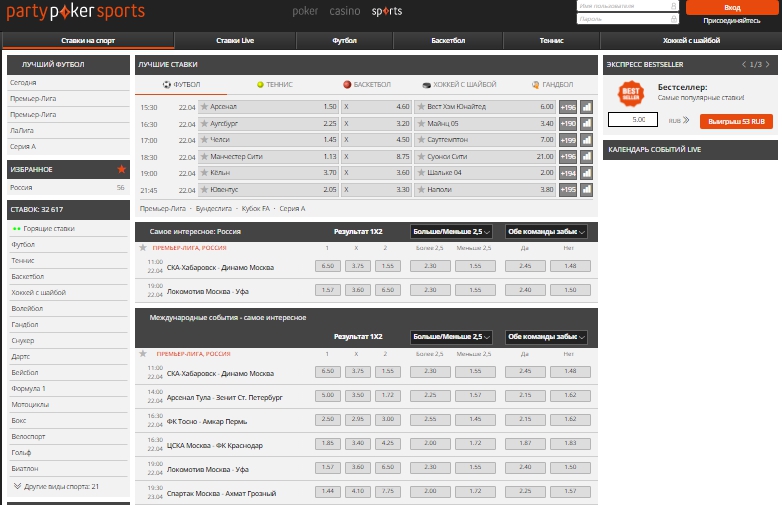Click the hockey puck icon in the ХОККЕЙ С ШАЙБОЙ tab
This screenshot has height=505, width=782.
pyautogui.click(x=426, y=85)
